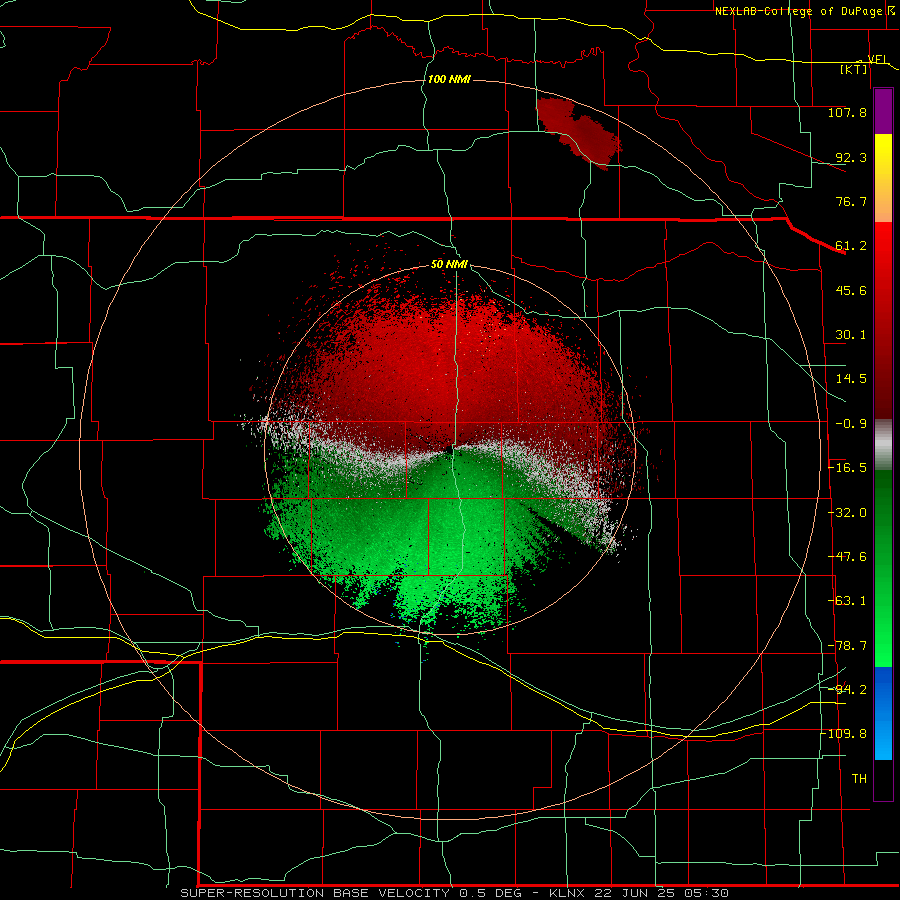Click the -0.9 value on the velocity scale
The image size is (900, 900).
(851, 424)
